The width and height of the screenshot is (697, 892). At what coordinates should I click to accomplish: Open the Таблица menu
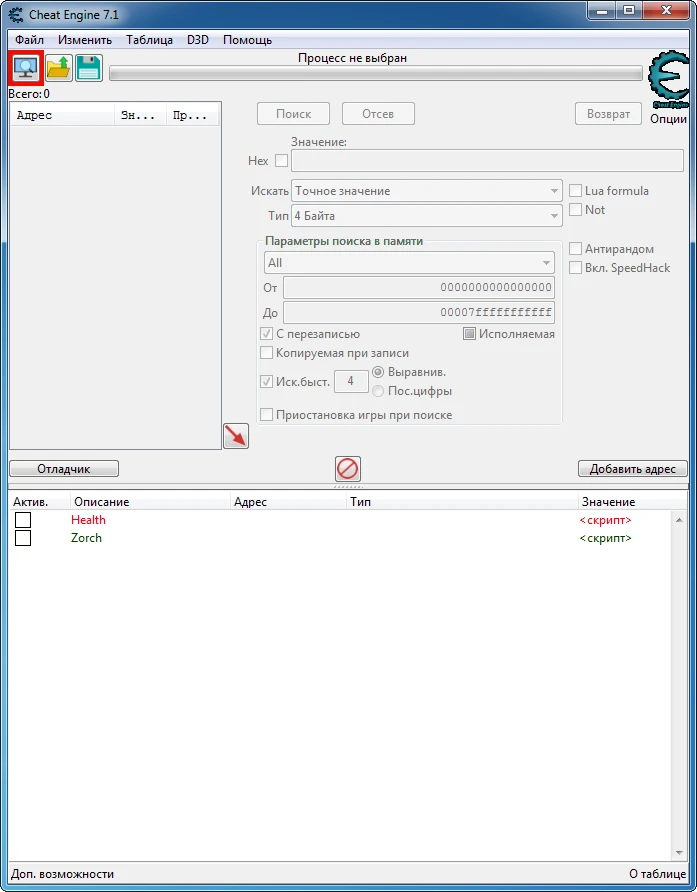coord(150,40)
